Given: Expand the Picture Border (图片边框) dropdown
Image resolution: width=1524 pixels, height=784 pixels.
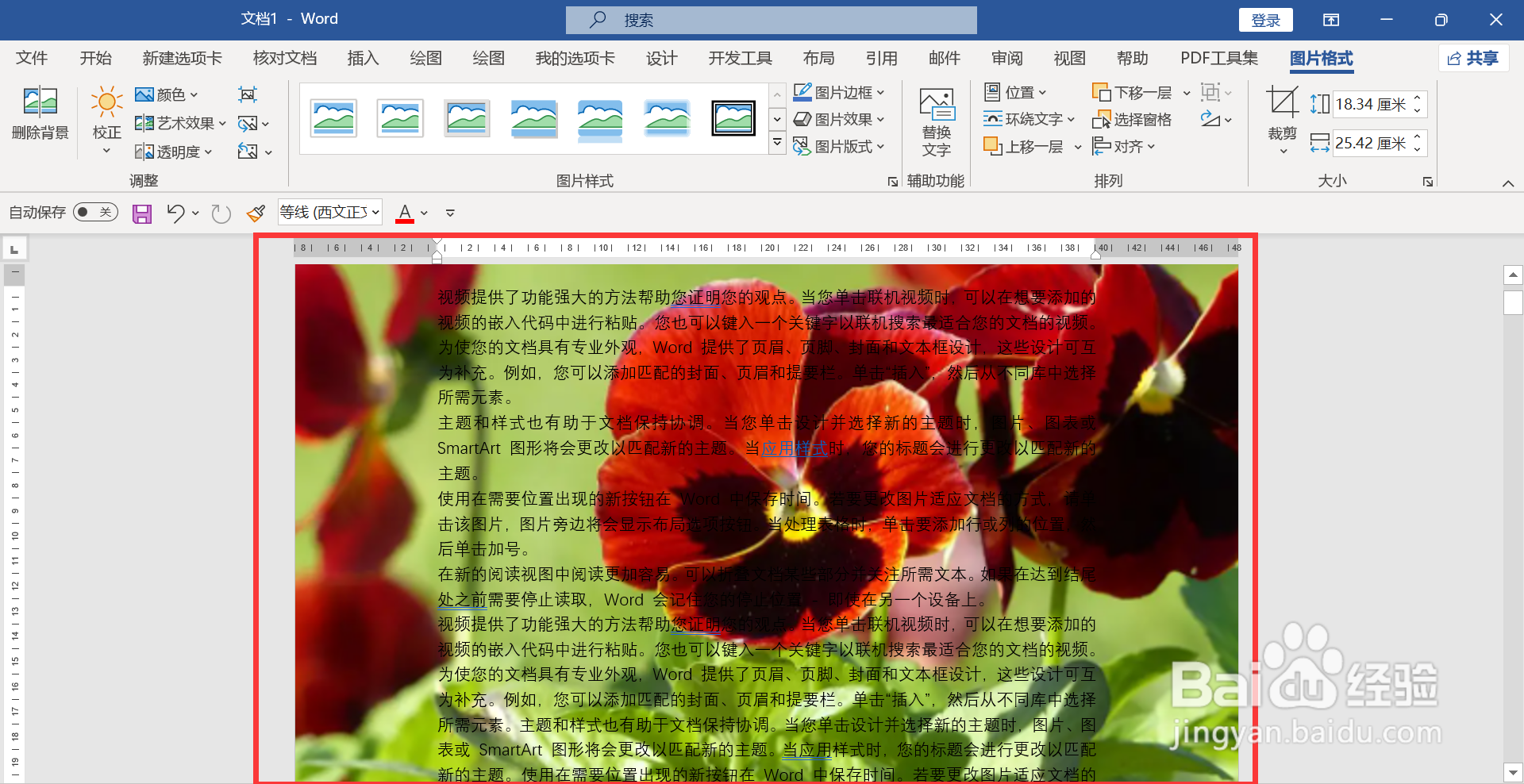Looking at the screenshot, I should coord(880,92).
